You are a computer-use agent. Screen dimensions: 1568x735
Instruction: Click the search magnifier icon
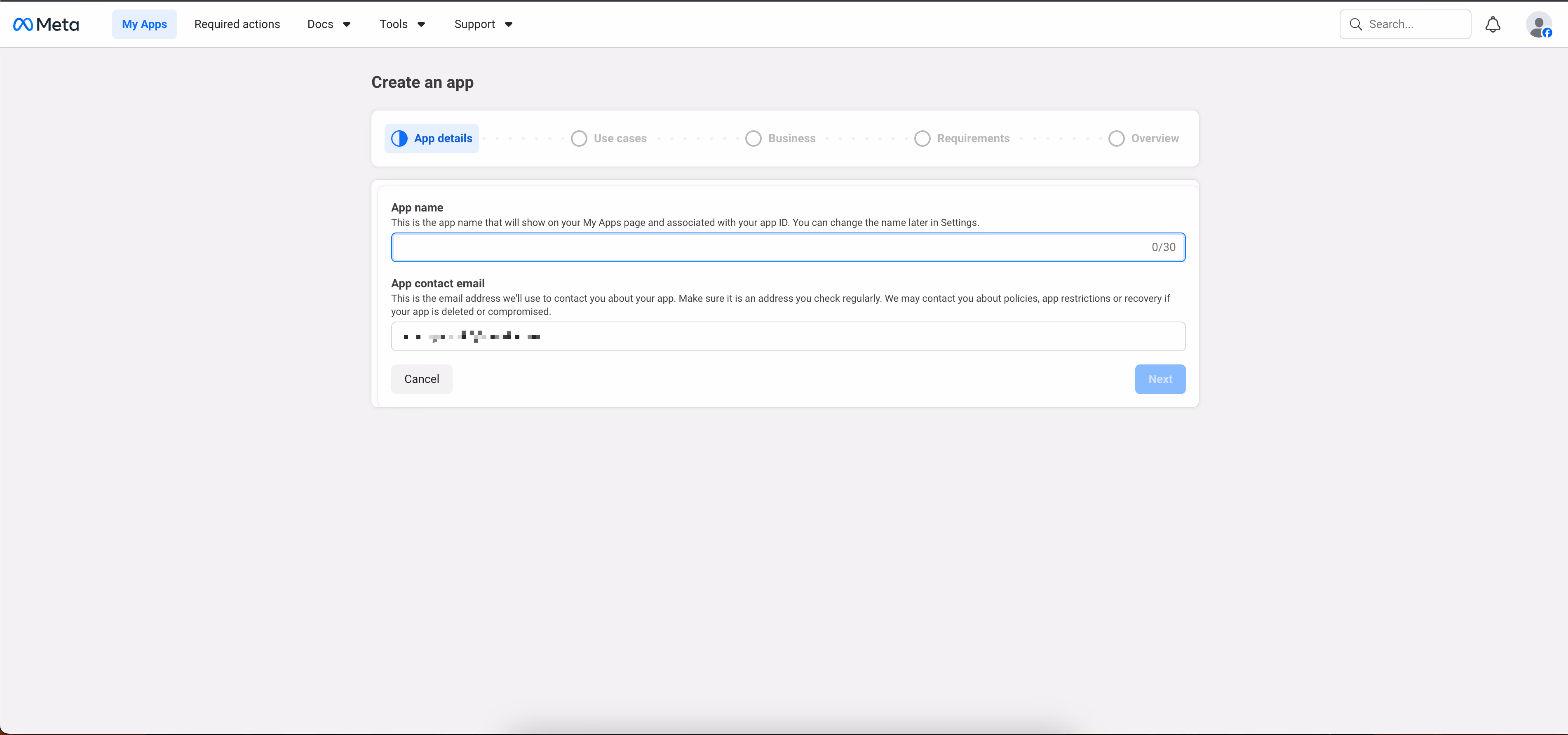tap(1356, 24)
